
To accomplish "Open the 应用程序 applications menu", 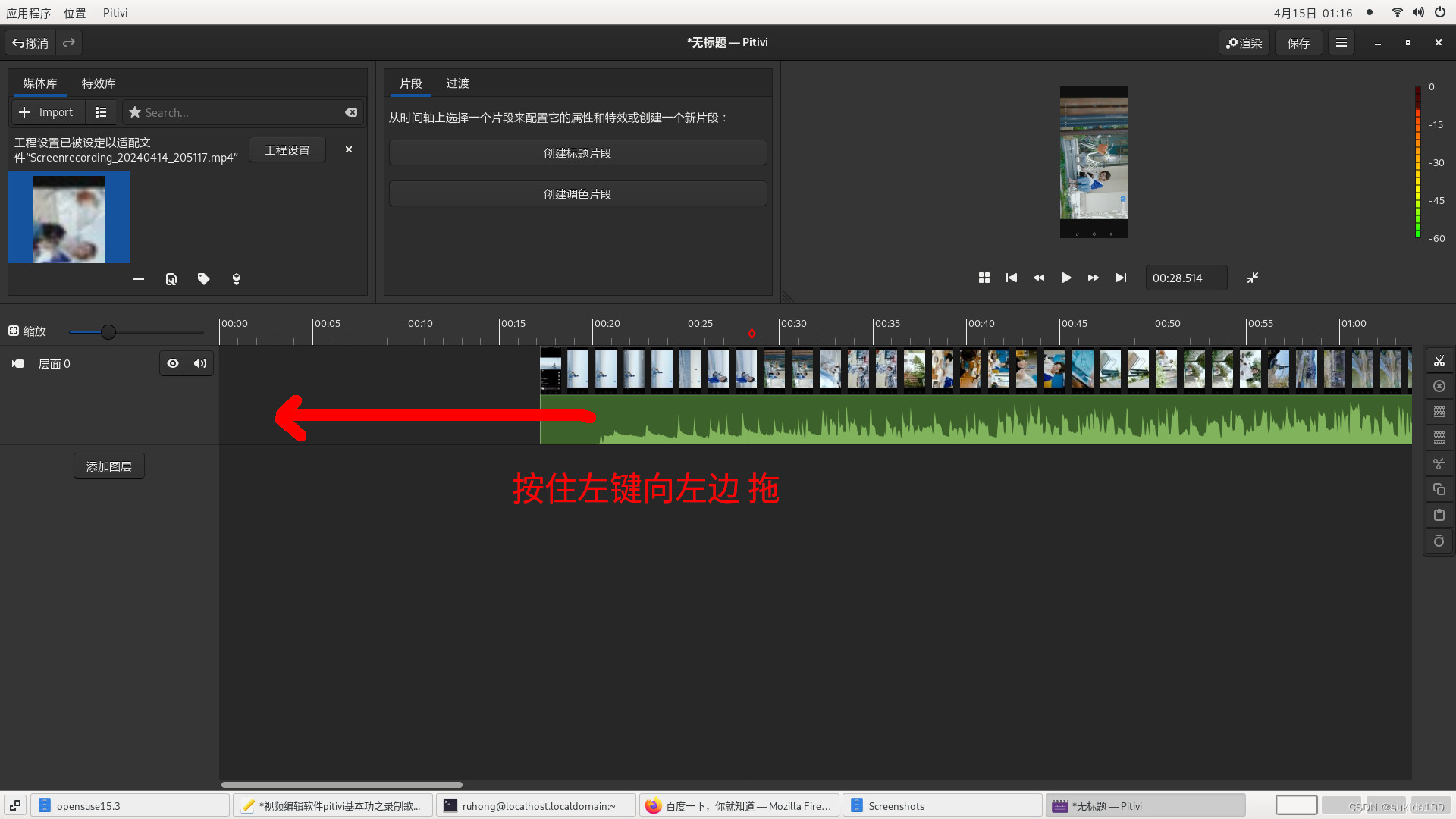I will (x=29, y=13).
